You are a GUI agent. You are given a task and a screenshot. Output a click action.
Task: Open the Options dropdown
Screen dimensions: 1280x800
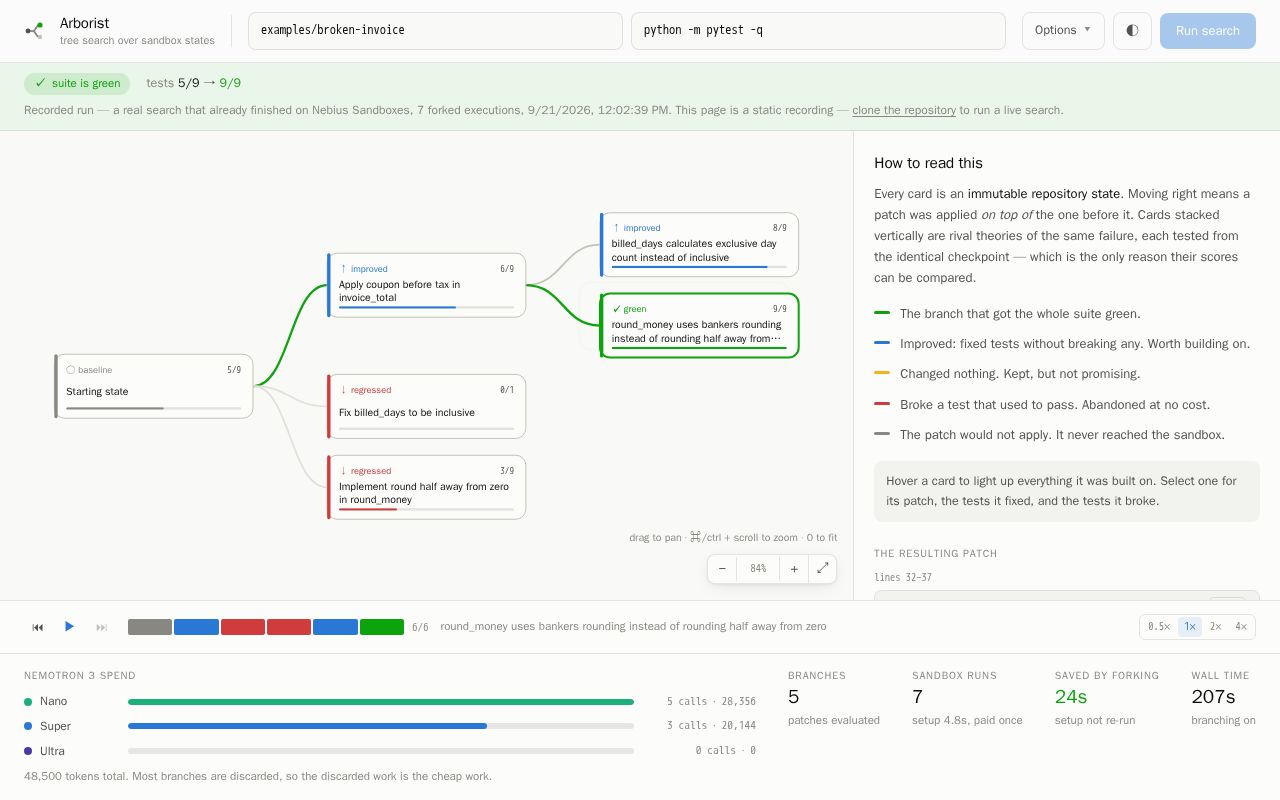pos(1063,31)
